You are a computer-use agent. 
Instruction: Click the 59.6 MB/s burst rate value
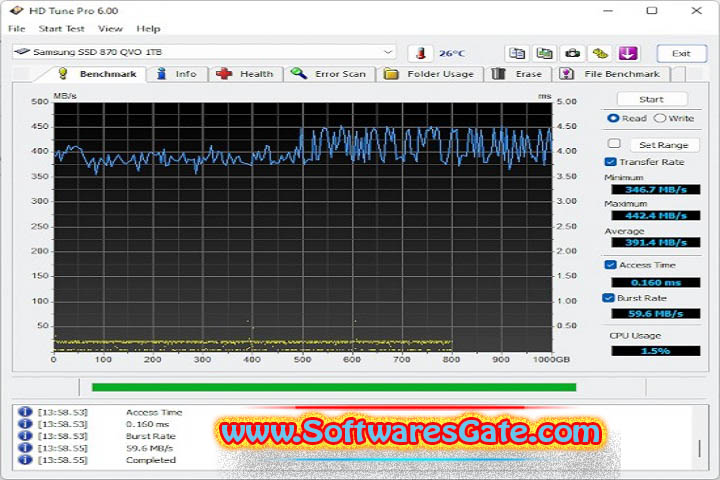[x=656, y=314]
